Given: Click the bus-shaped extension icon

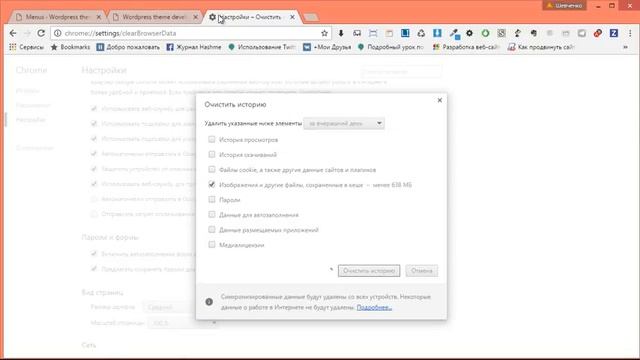Looking at the screenshot, I should pyautogui.click(x=357, y=33).
